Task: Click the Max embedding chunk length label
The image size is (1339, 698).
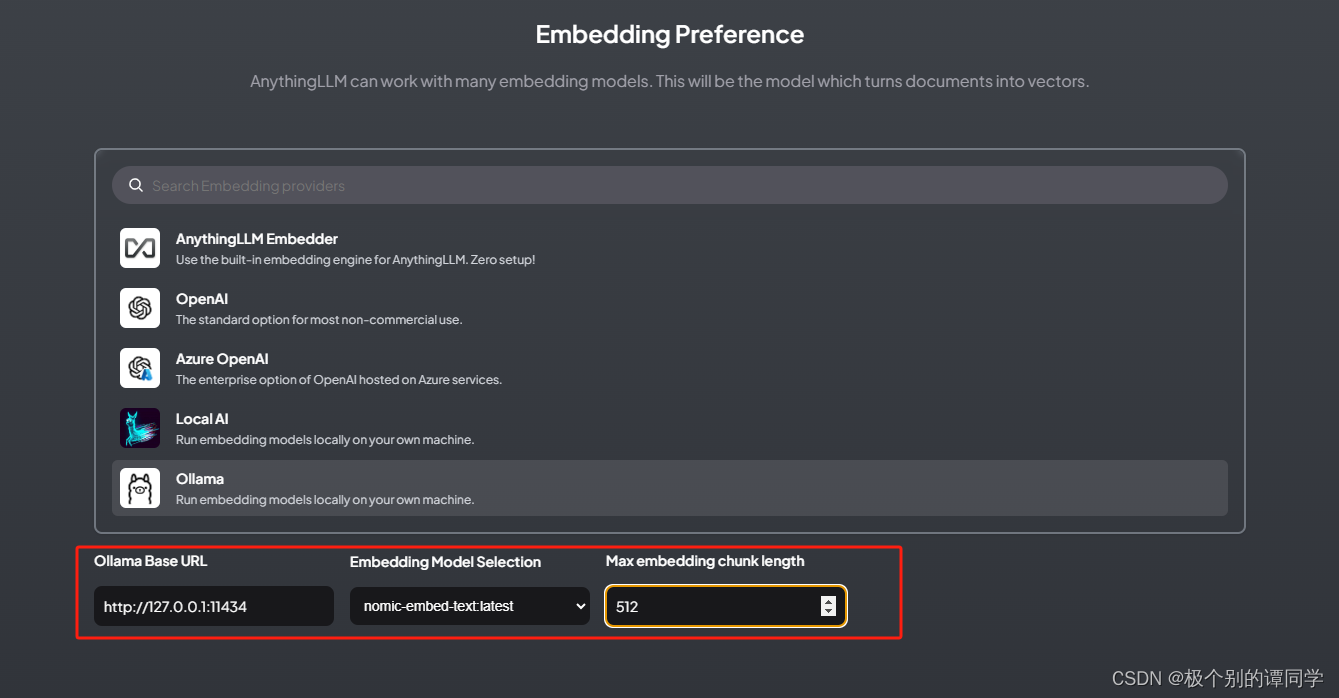Action: tap(705, 561)
